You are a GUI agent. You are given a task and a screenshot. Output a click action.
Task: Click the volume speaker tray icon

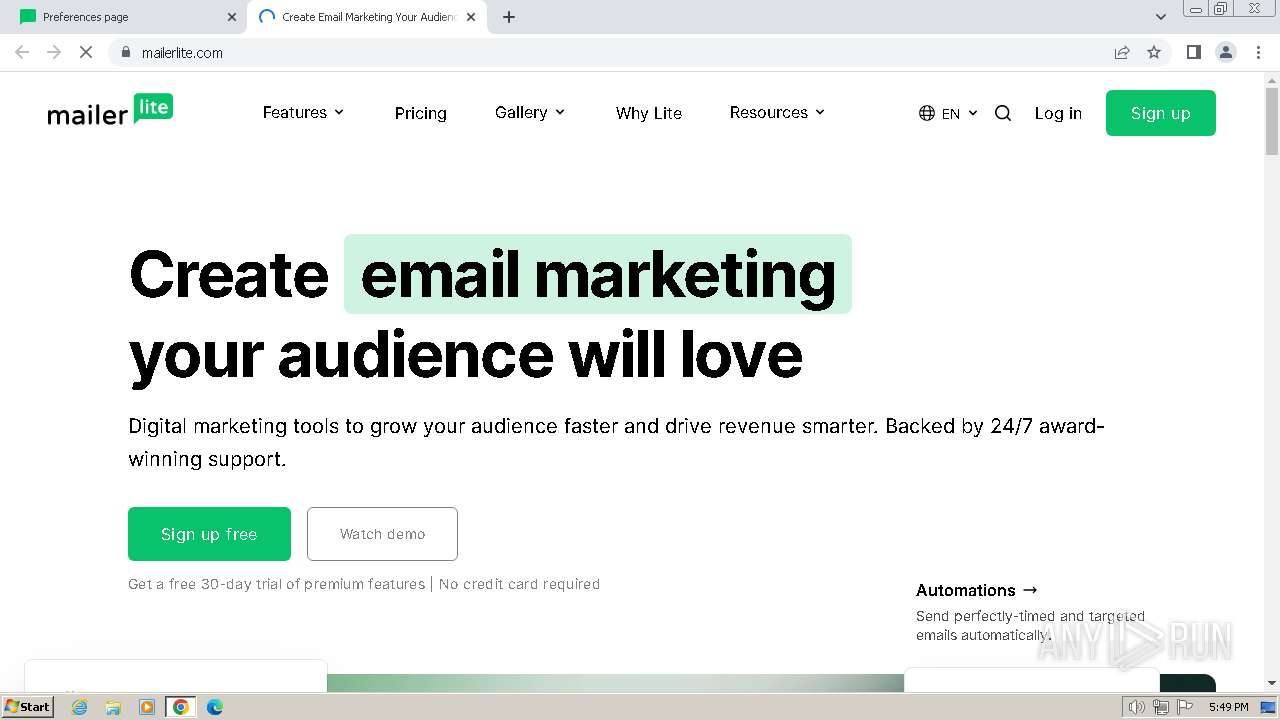[1137, 707]
